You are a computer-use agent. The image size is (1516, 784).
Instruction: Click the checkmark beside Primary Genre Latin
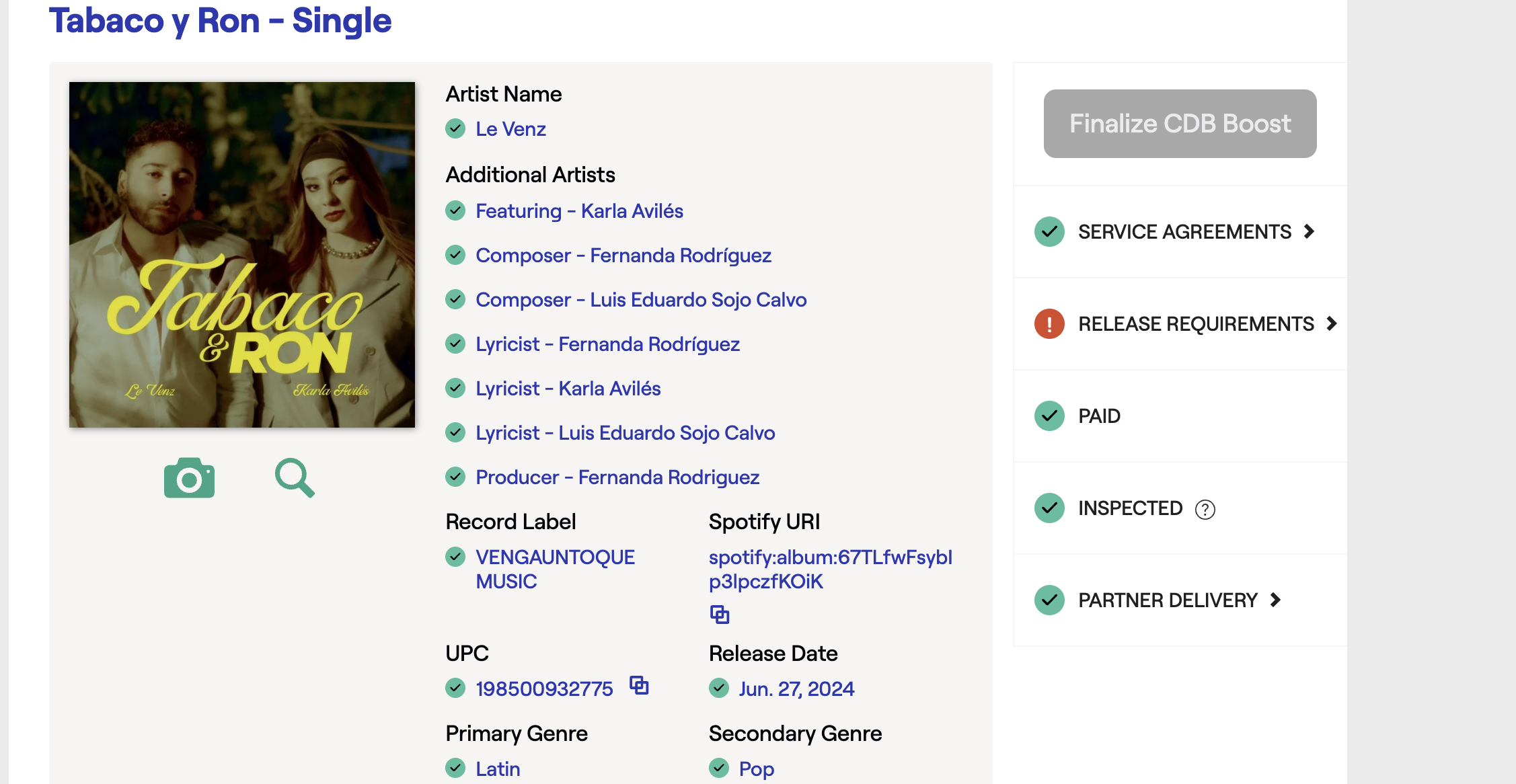point(455,768)
